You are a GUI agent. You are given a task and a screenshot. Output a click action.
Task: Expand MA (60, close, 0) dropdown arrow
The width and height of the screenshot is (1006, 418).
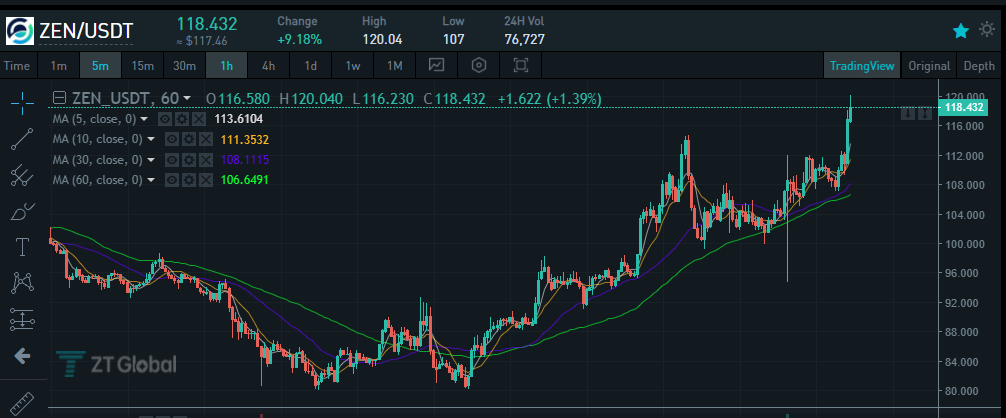click(151, 181)
